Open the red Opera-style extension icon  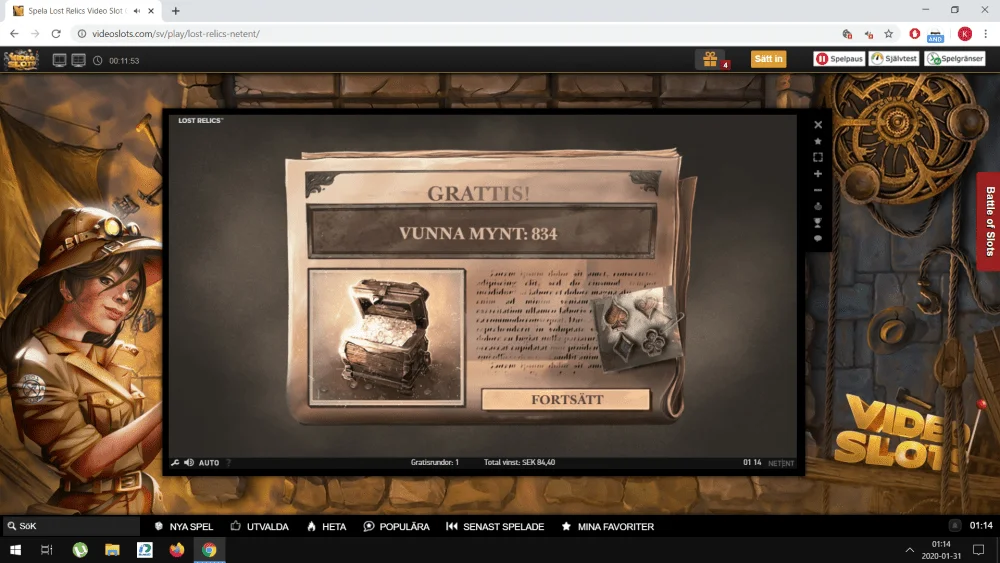[x=915, y=34]
